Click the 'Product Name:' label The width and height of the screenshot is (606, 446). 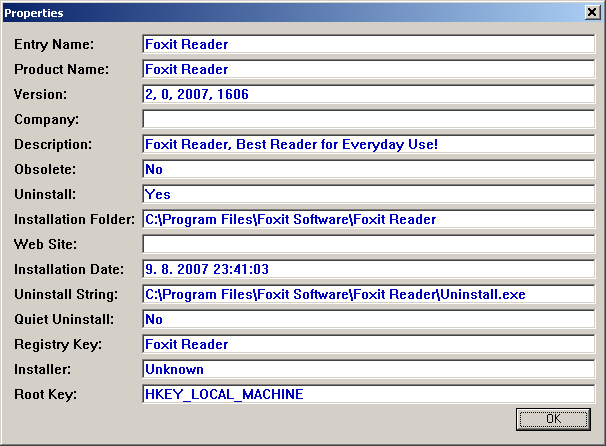tap(61, 69)
